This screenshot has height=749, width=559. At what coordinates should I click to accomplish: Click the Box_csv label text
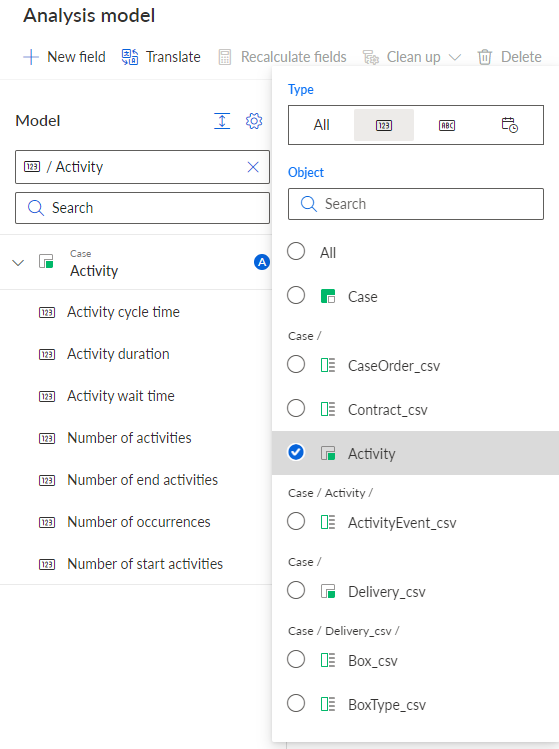[373, 661]
